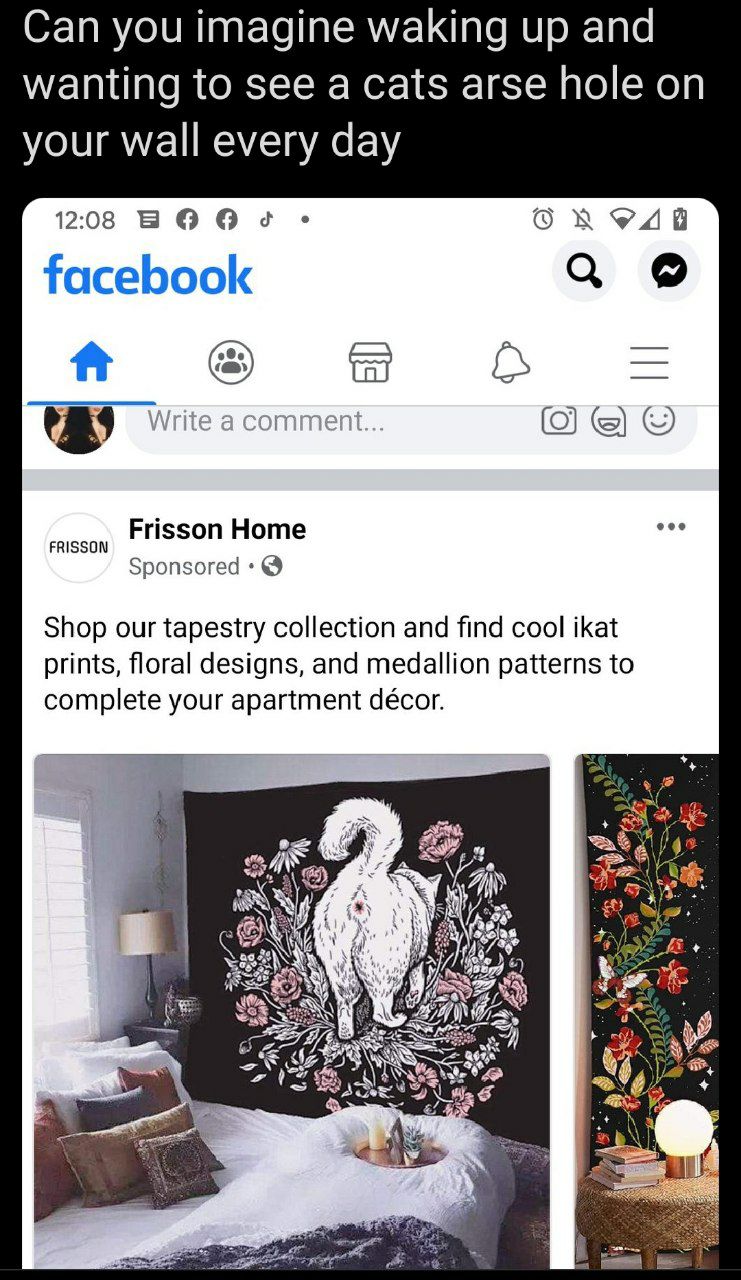This screenshot has width=741, height=1280.
Task: Open the cat tapestry product image
Action: (292, 1011)
